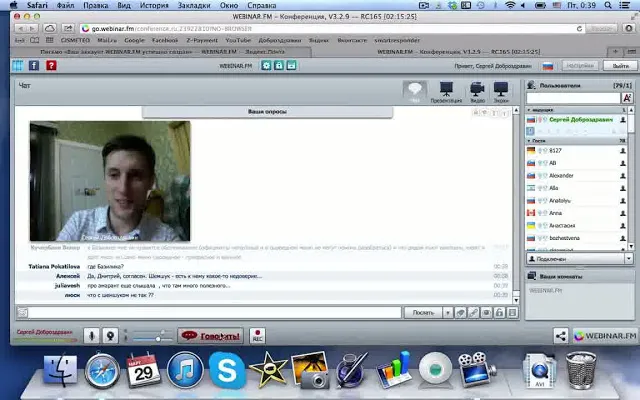Select the chat bubble mode icon
This screenshot has width=640, height=400.
click(x=415, y=91)
